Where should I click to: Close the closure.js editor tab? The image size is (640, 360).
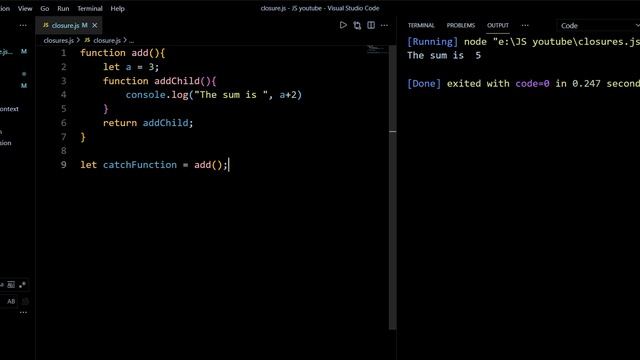95,25
